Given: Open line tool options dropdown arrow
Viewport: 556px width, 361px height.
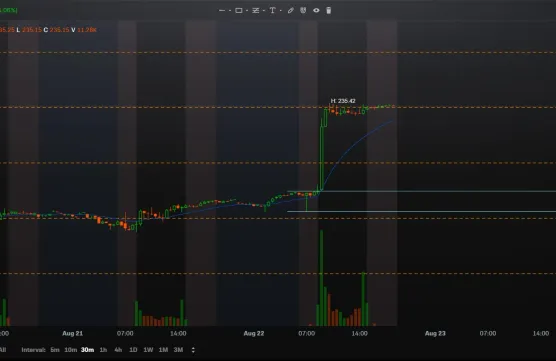Looking at the screenshot, I should (230, 11).
